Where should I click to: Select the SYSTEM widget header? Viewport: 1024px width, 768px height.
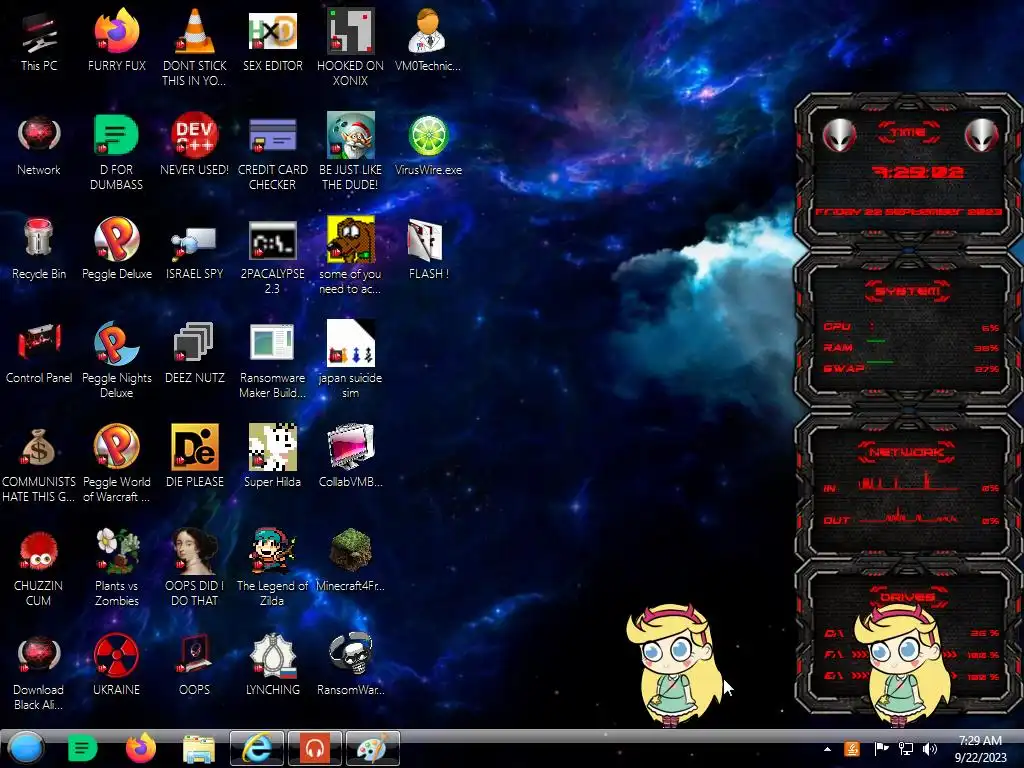click(908, 291)
